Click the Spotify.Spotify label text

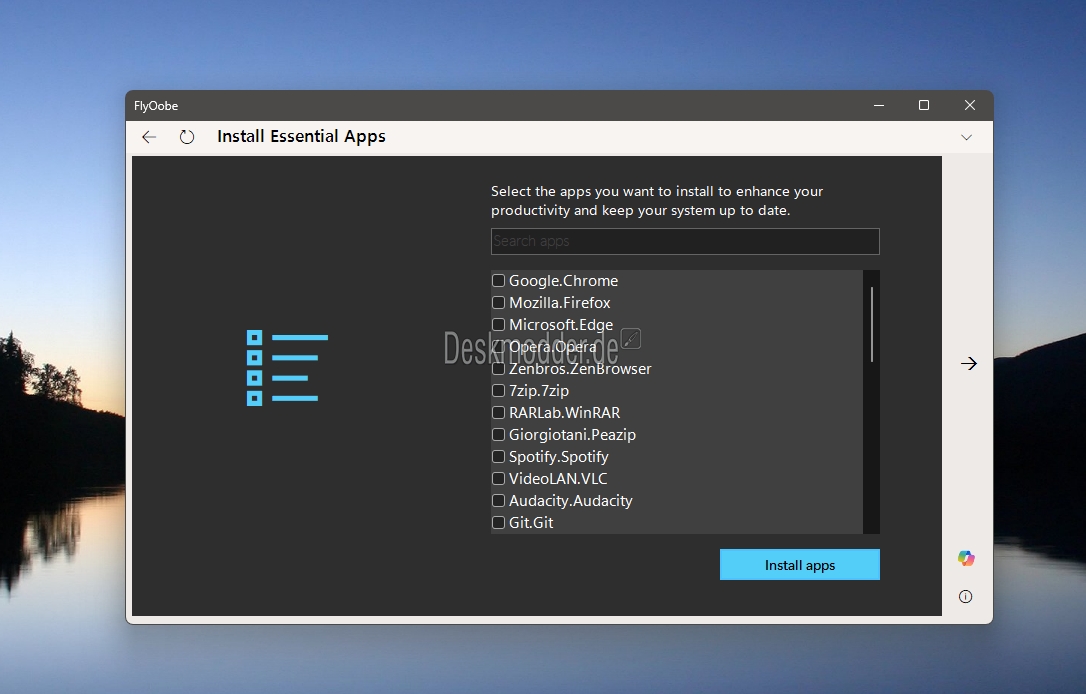(x=558, y=456)
